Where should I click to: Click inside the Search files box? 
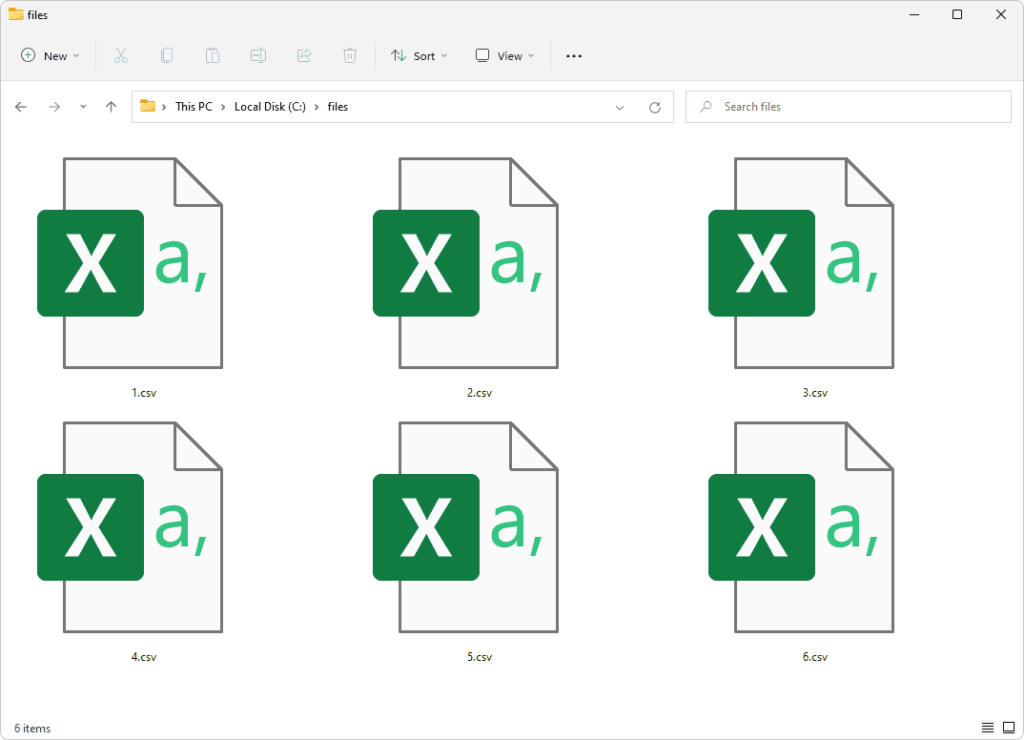pos(848,106)
